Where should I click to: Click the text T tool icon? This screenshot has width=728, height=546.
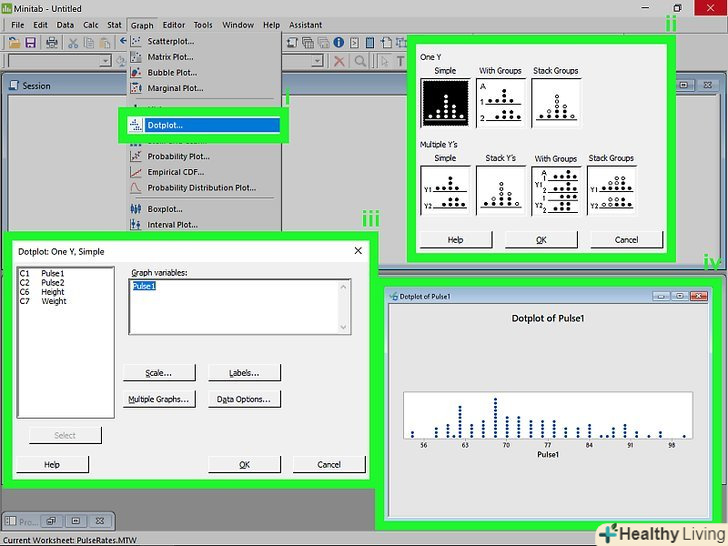click(400, 61)
